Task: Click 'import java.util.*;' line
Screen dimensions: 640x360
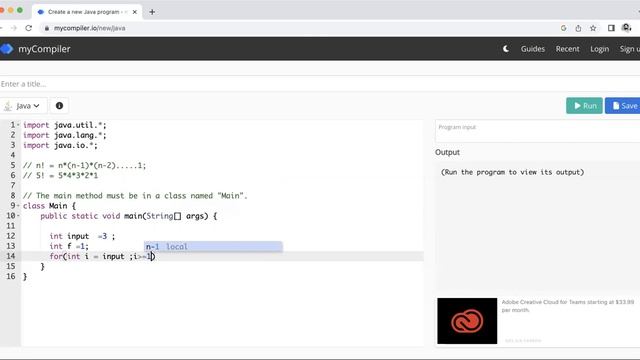Action: [x=64, y=125]
